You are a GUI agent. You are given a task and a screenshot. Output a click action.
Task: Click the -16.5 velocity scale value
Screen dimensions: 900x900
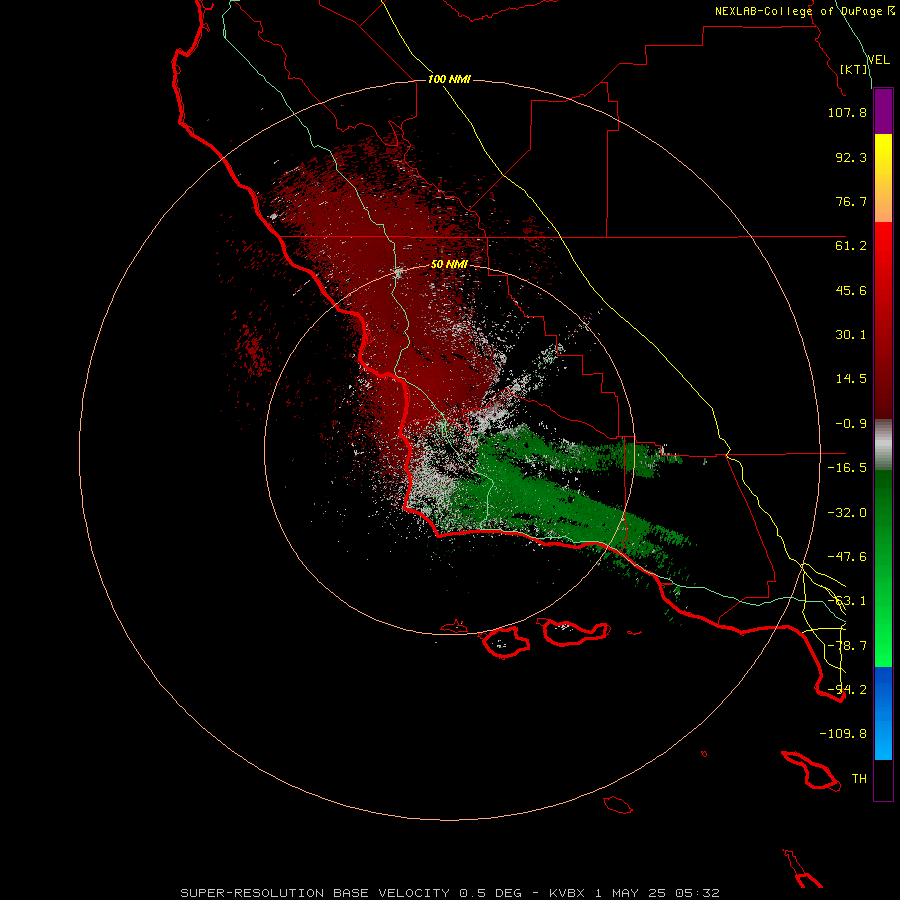(847, 468)
